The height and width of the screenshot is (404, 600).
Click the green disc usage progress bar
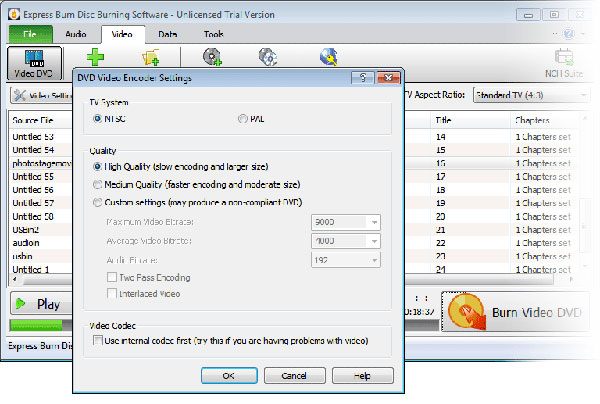tap(36, 325)
